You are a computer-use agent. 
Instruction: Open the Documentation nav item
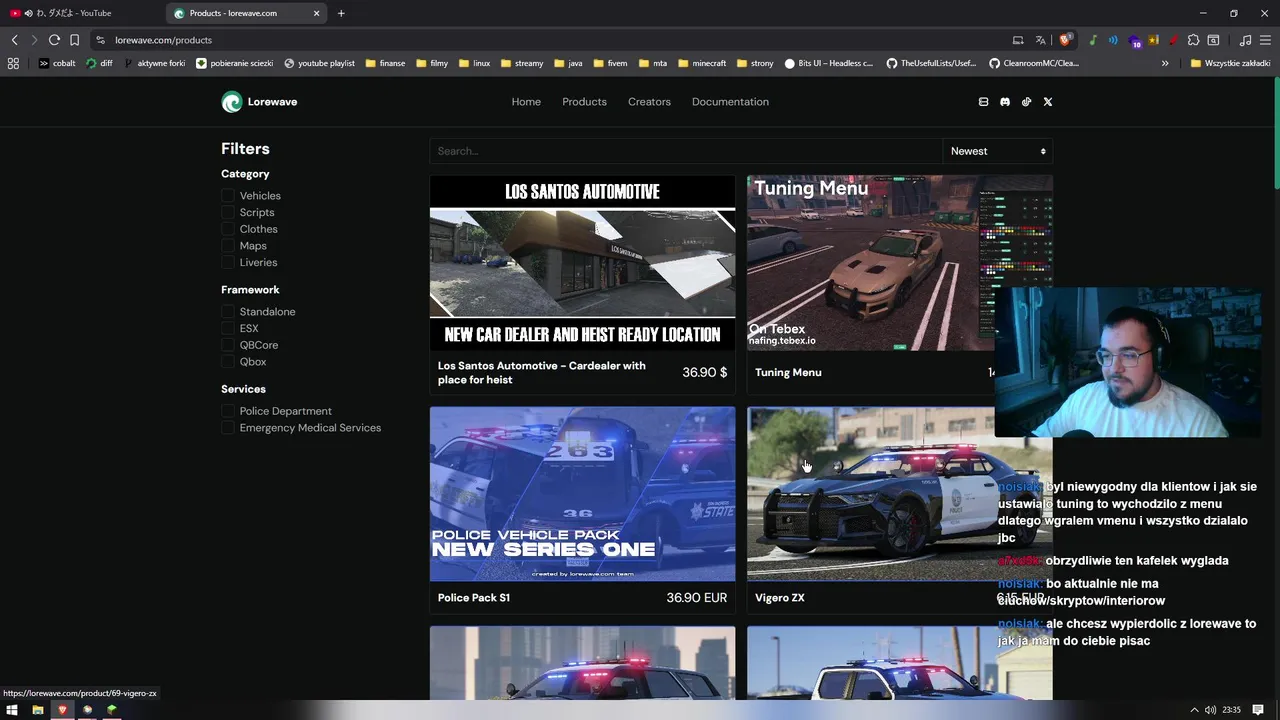tap(730, 102)
